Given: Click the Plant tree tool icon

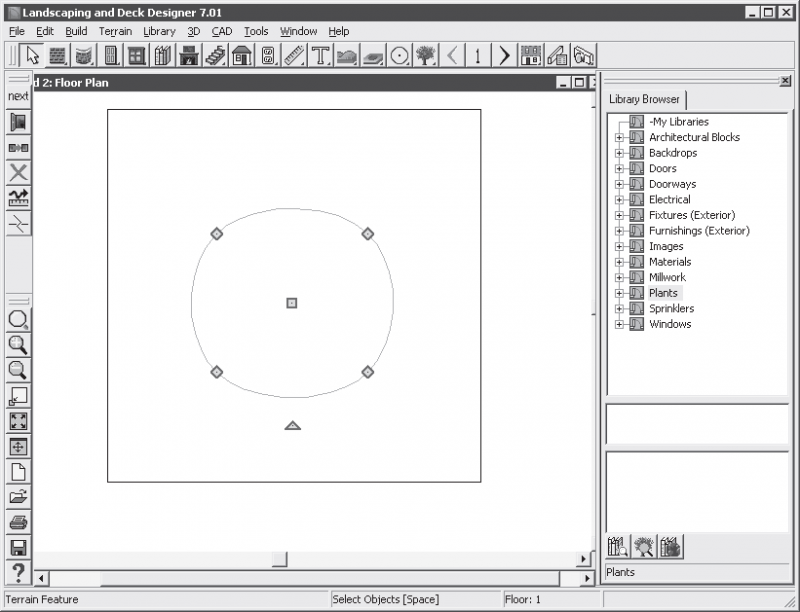Looking at the screenshot, I should pos(426,56).
